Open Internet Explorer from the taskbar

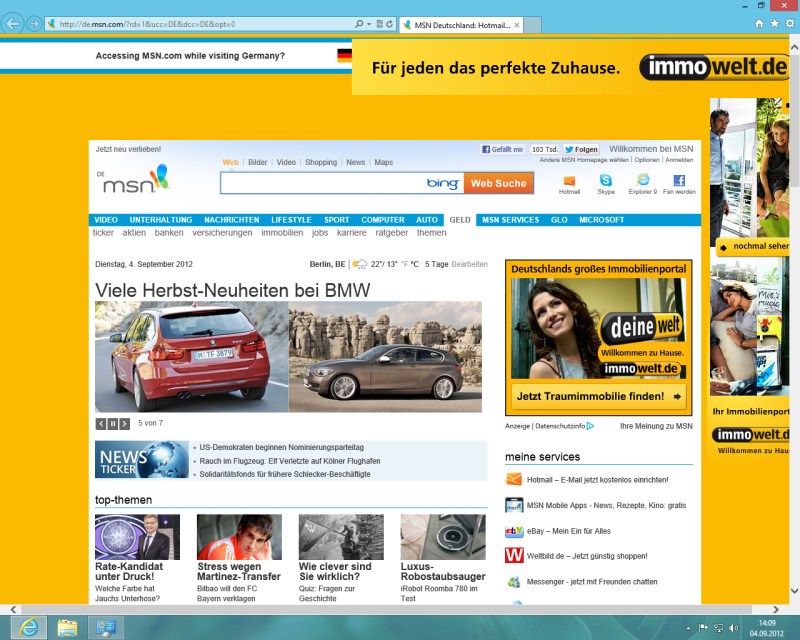(29, 627)
